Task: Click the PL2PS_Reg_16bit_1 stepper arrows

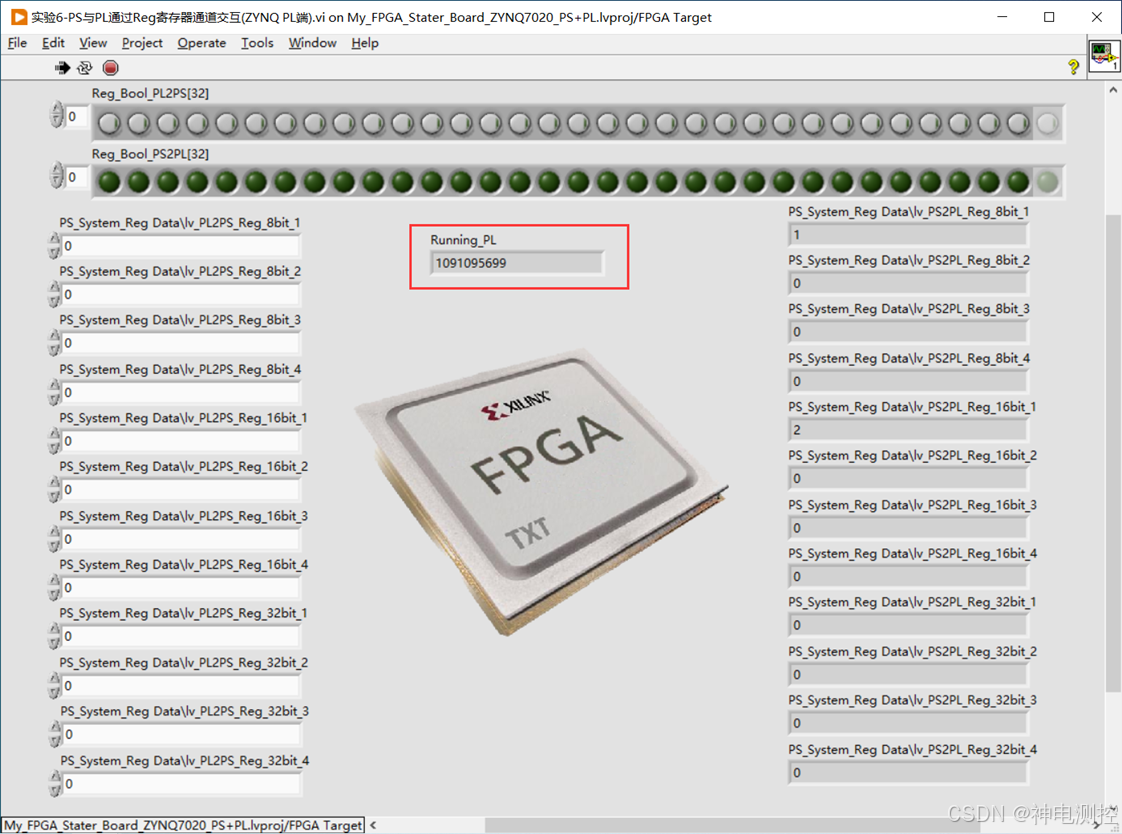Action: tap(54, 441)
